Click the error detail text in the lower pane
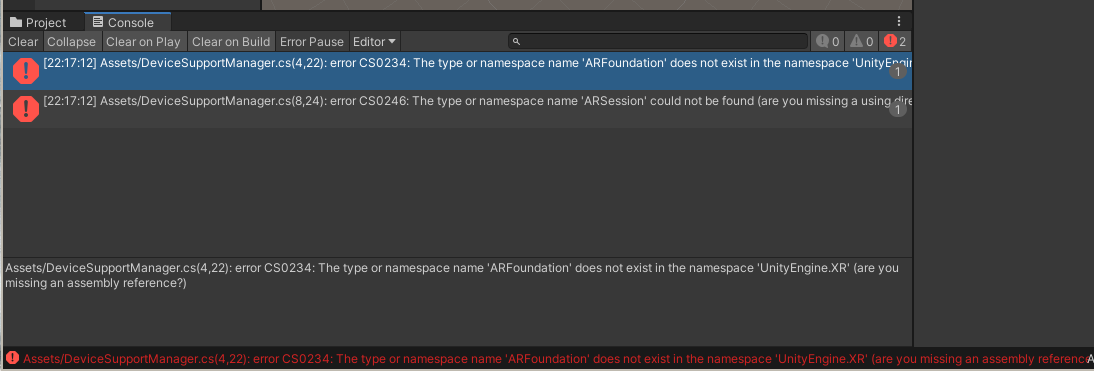This screenshot has width=1094, height=371. coord(451,275)
